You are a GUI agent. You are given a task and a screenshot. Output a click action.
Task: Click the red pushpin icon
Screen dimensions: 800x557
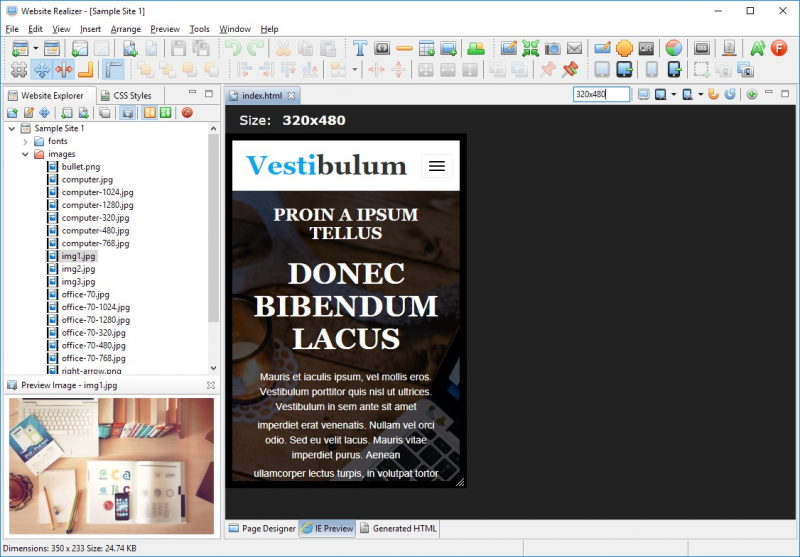(x=570, y=70)
